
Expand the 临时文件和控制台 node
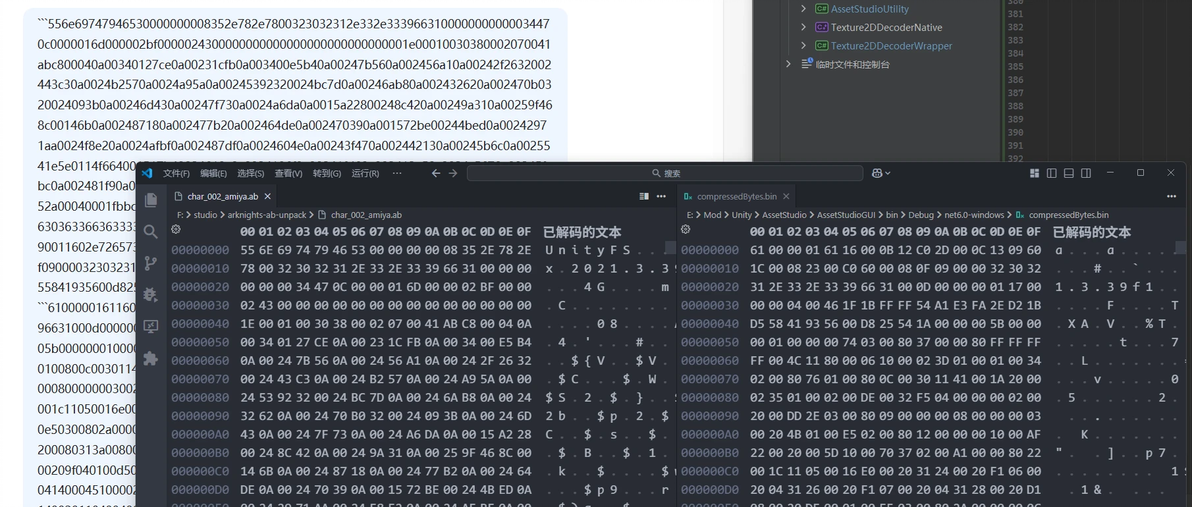tap(790, 64)
